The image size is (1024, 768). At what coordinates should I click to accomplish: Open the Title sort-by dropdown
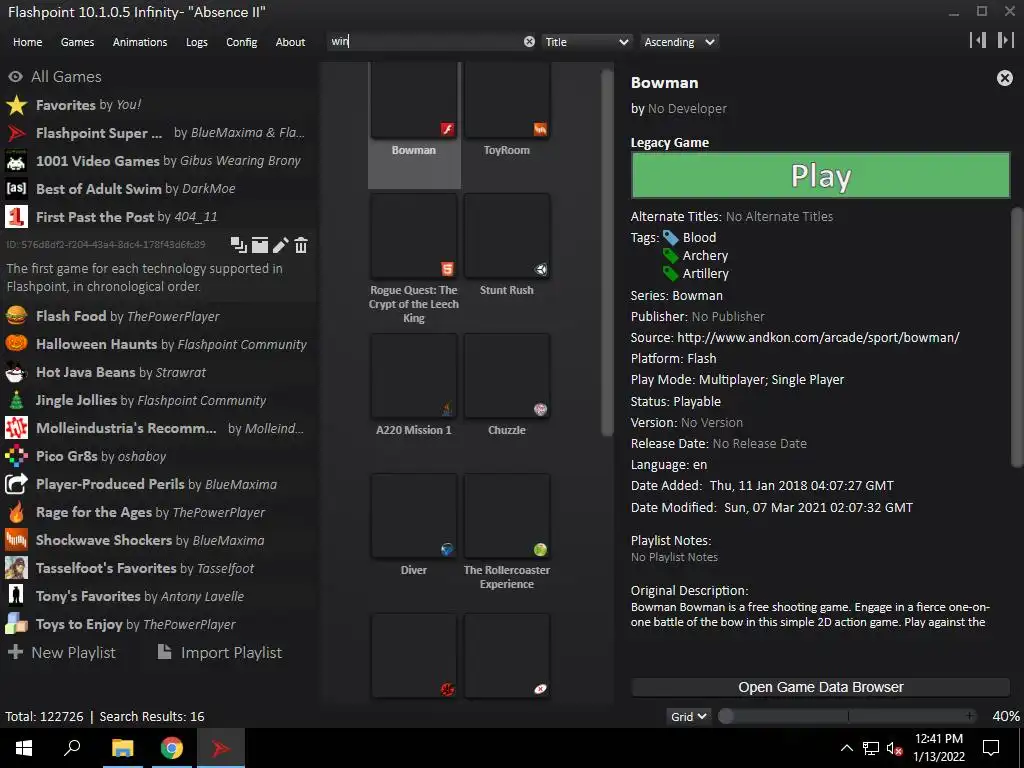click(586, 42)
